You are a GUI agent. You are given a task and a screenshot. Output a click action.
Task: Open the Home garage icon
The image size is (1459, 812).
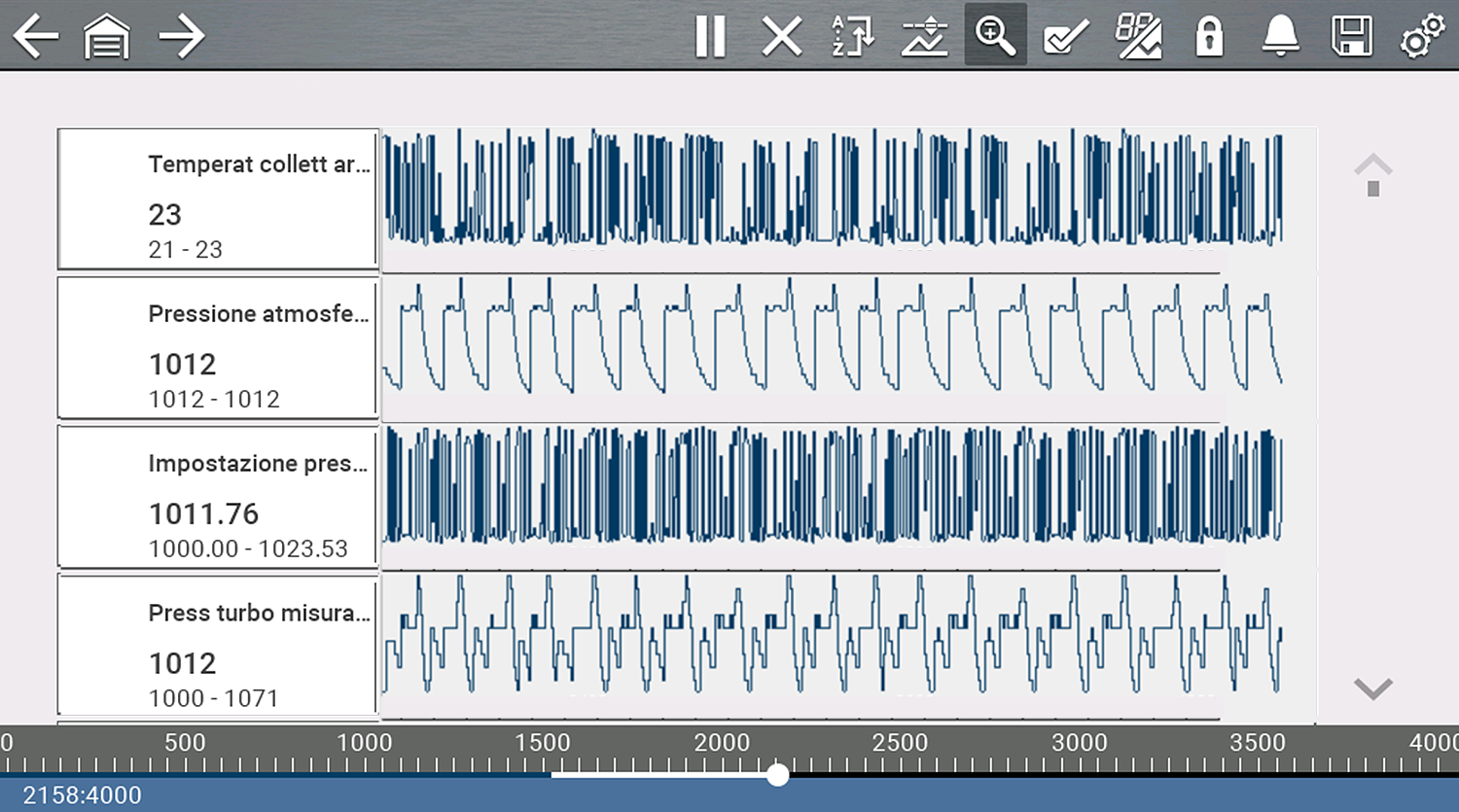click(107, 37)
